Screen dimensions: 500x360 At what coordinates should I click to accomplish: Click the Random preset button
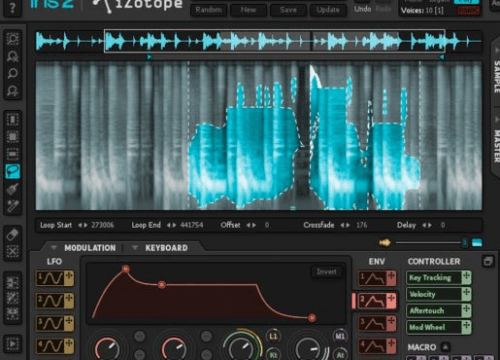pos(209,10)
